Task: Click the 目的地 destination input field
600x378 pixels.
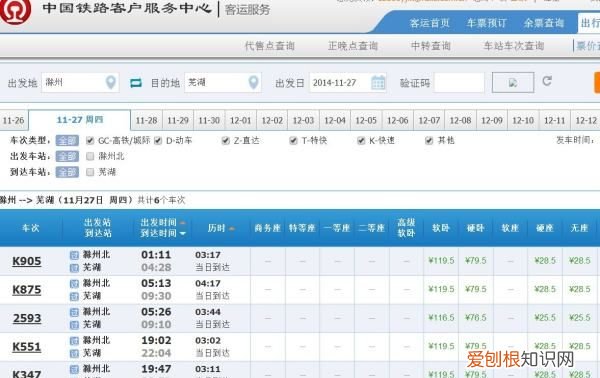Action: point(223,82)
